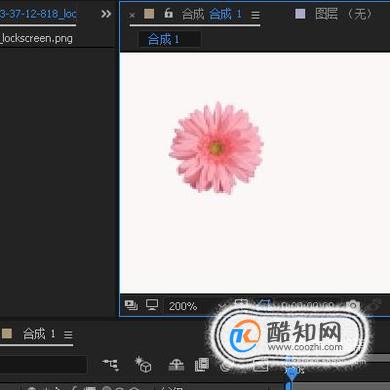Viewport: 390px width, 390px height.
Task: Close the 合成 1 composition panel tab
Action: 132,15
